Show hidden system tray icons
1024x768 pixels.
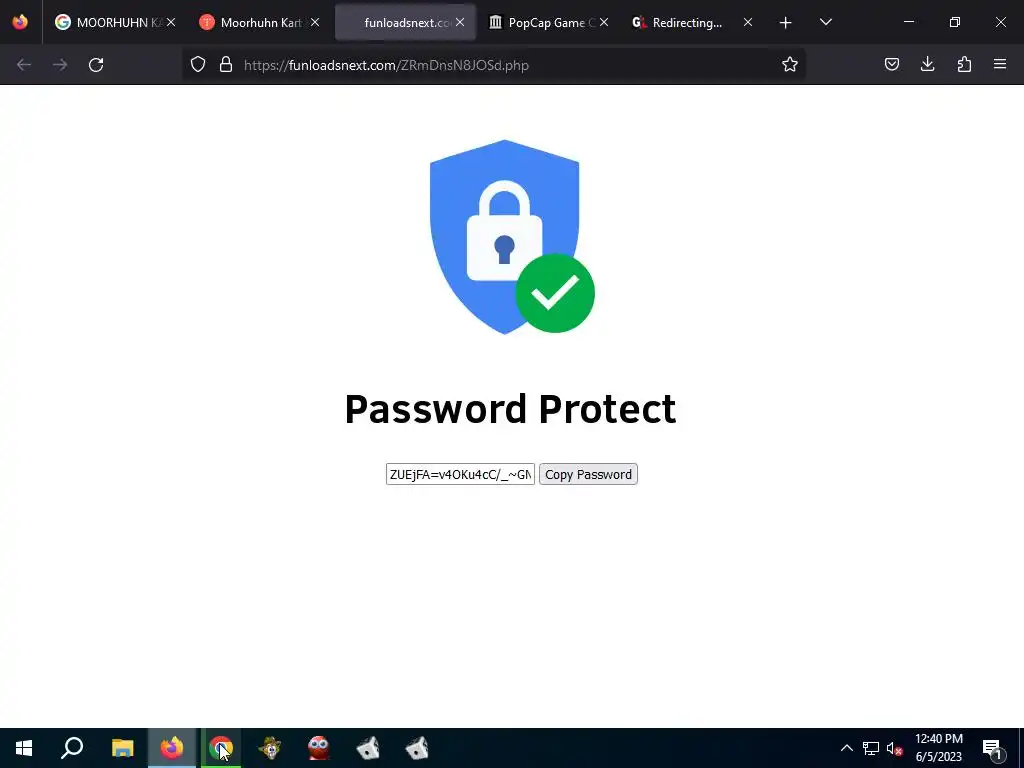846,748
